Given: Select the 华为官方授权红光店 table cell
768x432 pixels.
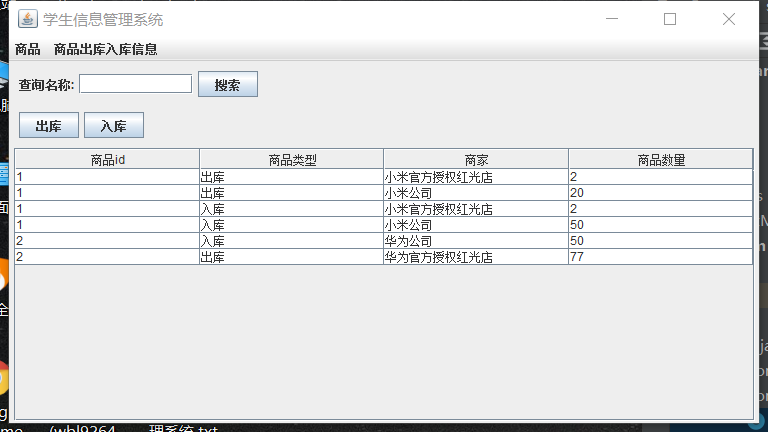Looking at the screenshot, I should 476,257.
